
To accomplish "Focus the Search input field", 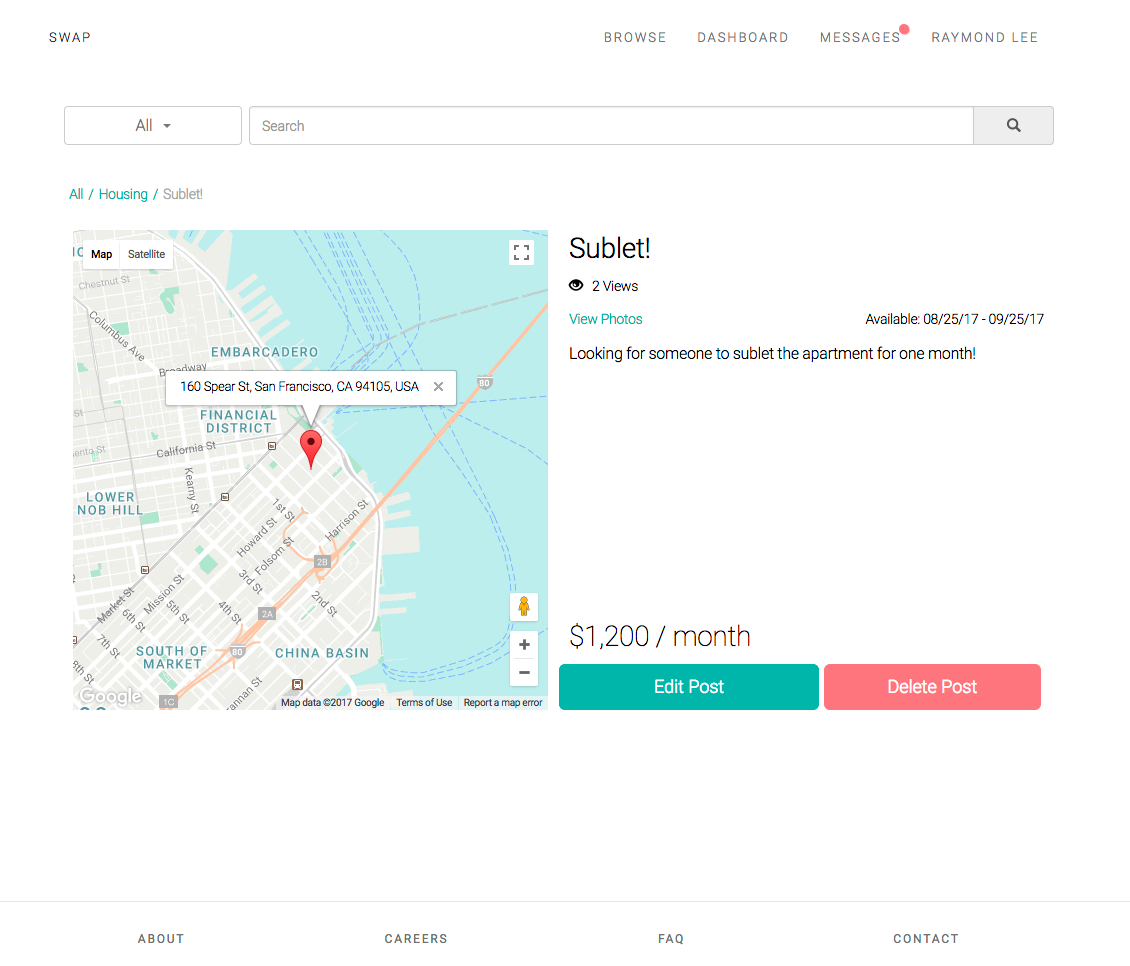I will click(x=611, y=125).
